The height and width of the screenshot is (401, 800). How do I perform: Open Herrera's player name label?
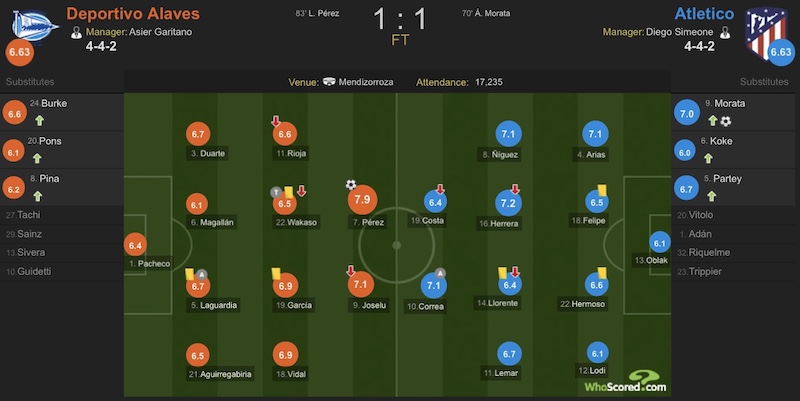point(499,223)
